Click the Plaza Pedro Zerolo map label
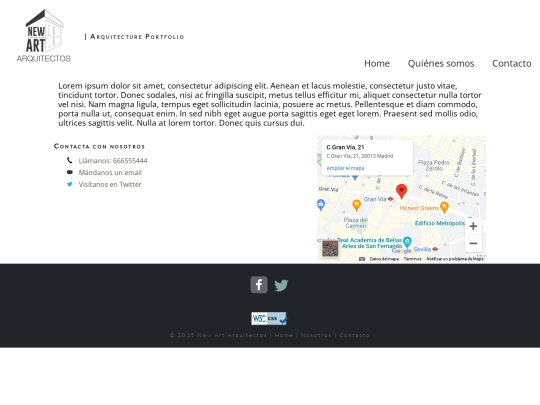Screen dimensions: 540x405 pyautogui.click(x=434, y=165)
